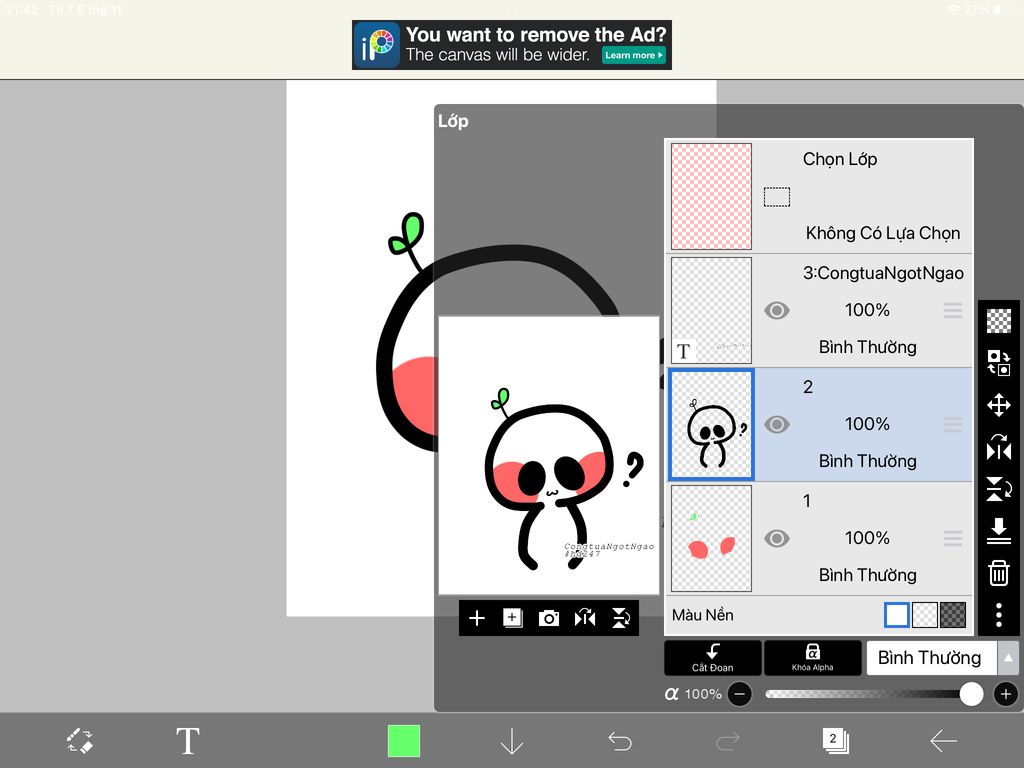Viewport: 1024px width, 768px height.
Task: Toggle Cắt Đoạn clipping
Action: [x=712, y=658]
